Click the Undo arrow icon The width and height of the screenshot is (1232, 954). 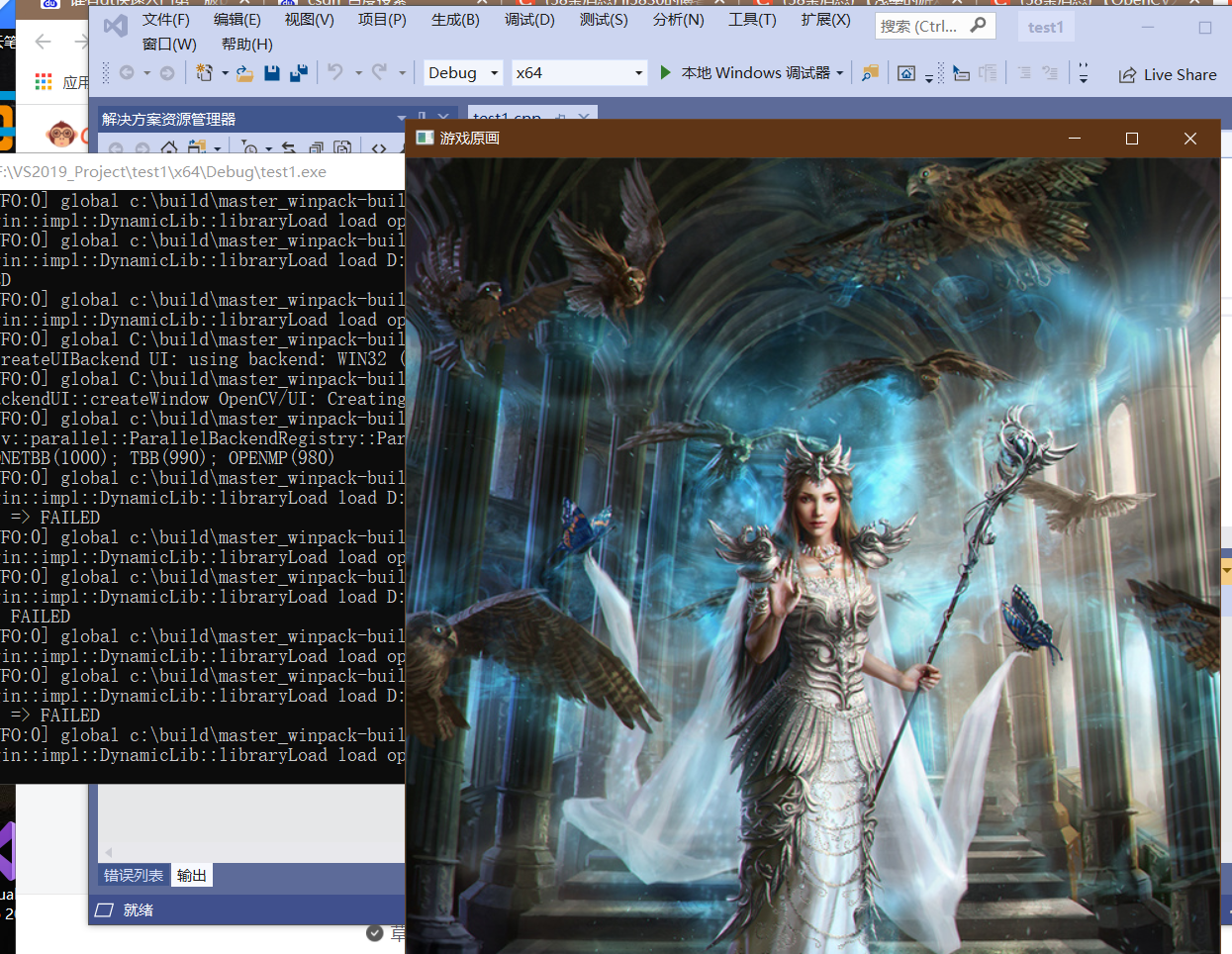(335, 72)
